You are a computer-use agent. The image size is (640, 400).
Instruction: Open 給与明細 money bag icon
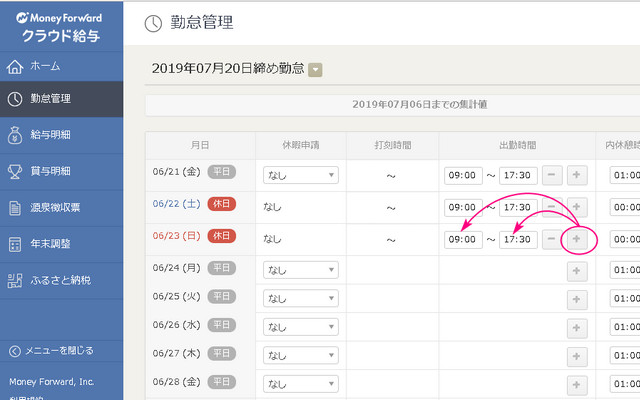point(14,135)
